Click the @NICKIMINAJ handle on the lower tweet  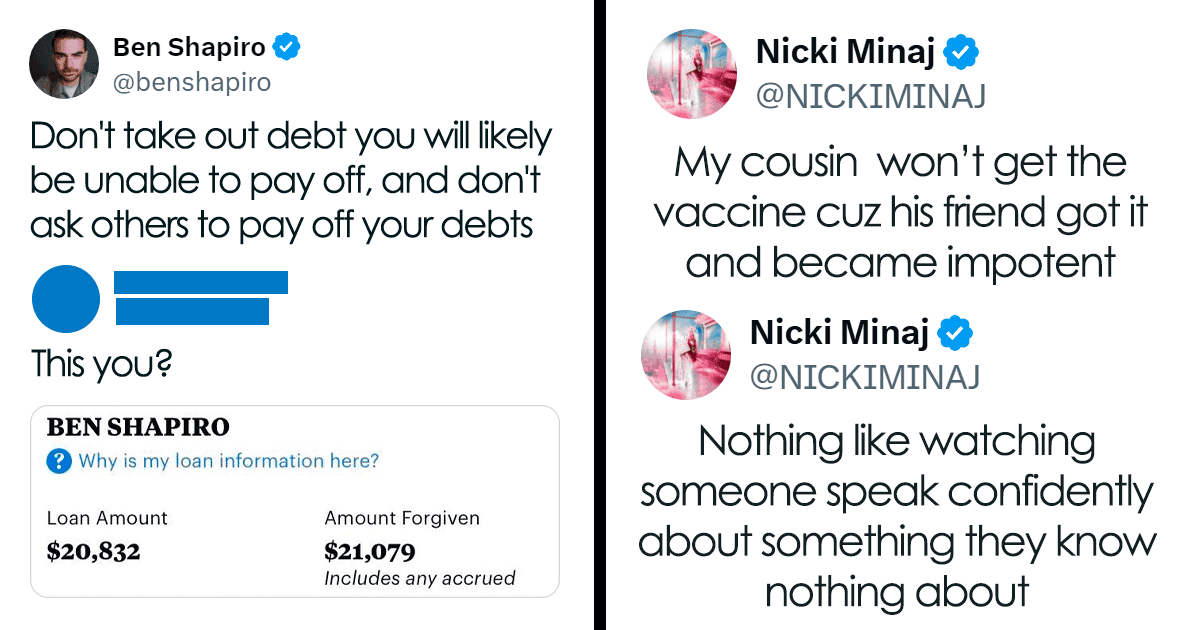[x=865, y=376]
